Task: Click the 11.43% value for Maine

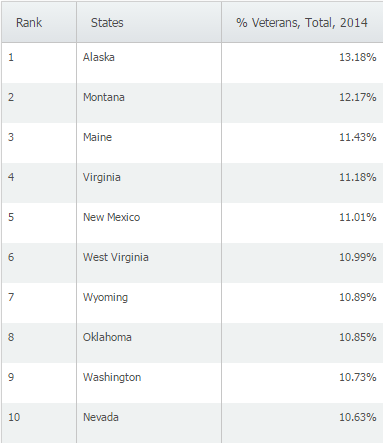Action: pyautogui.click(x=358, y=137)
